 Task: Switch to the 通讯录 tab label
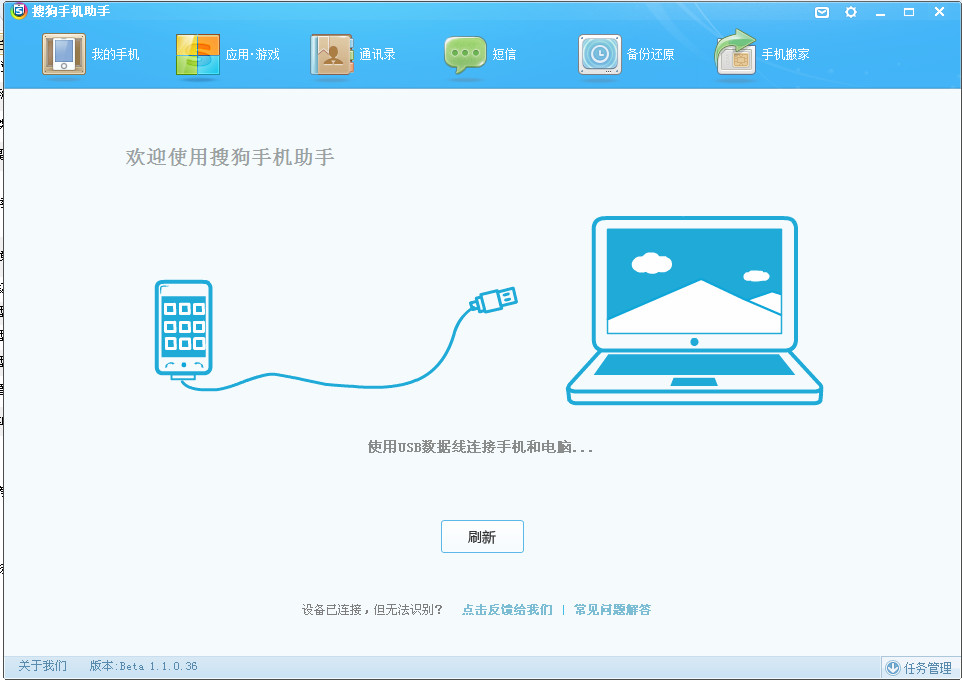(x=377, y=55)
